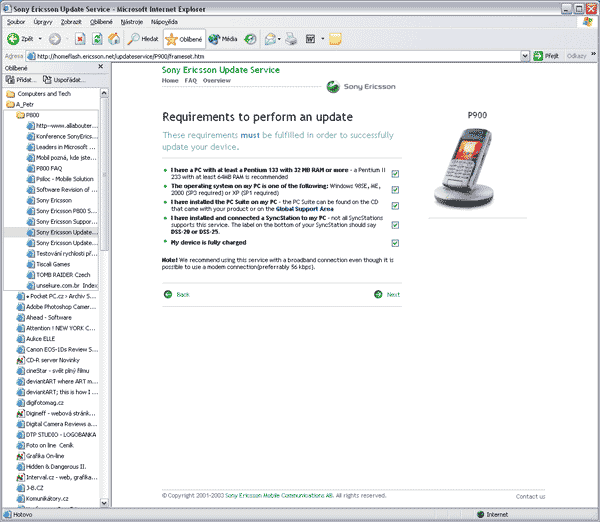The image size is (600, 522).
Task: Click Sony Ericsson logo icon
Action: (333, 87)
